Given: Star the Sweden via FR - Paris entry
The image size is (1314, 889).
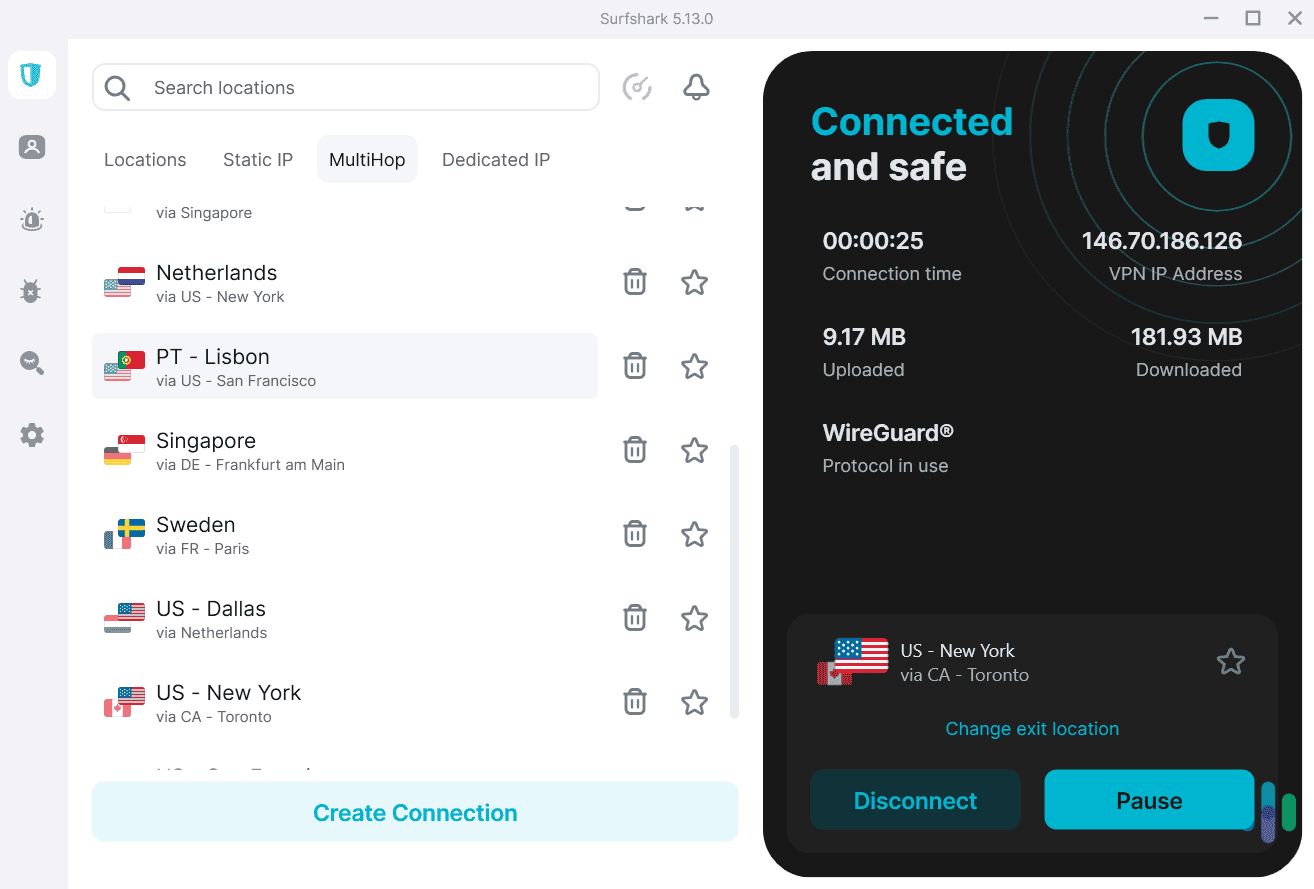Looking at the screenshot, I should 694,533.
